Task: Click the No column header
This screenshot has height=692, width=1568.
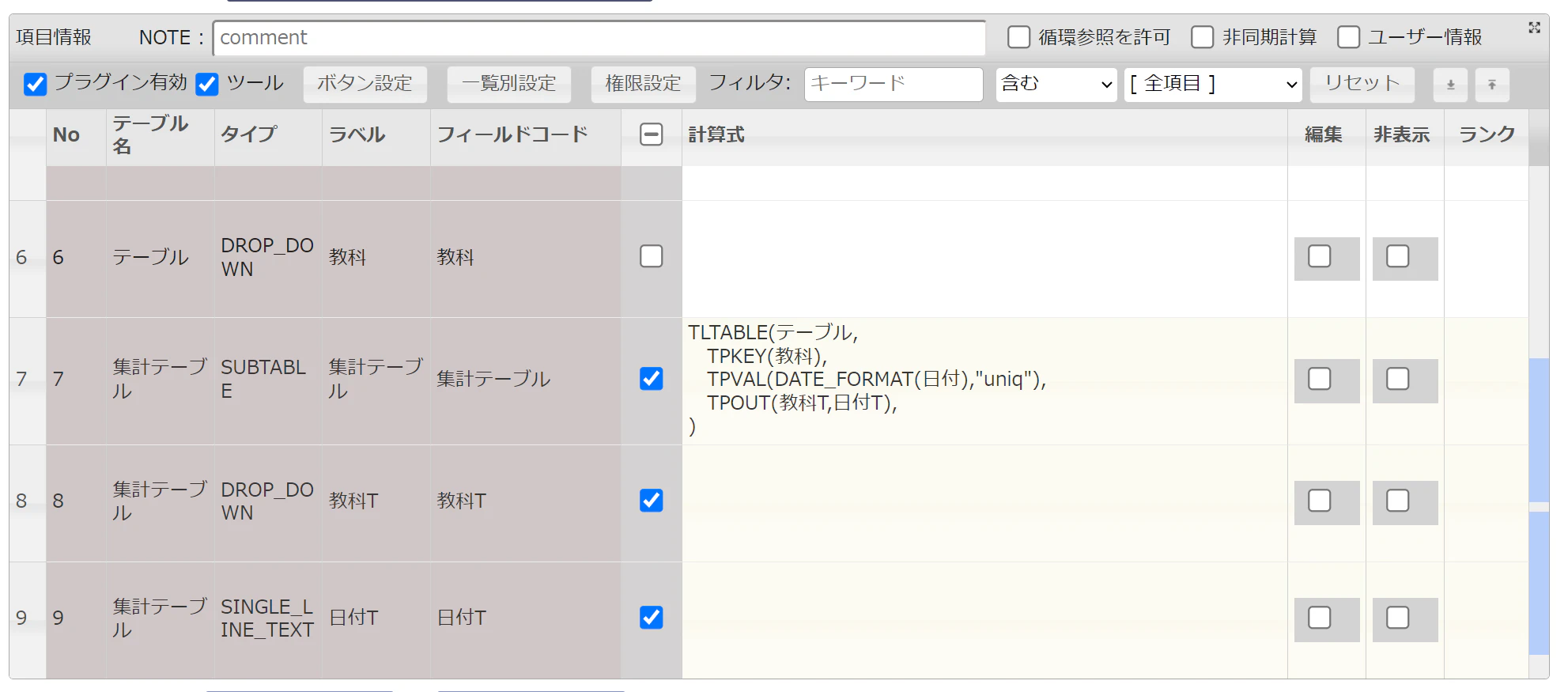Action: click(x=76, y=138)
